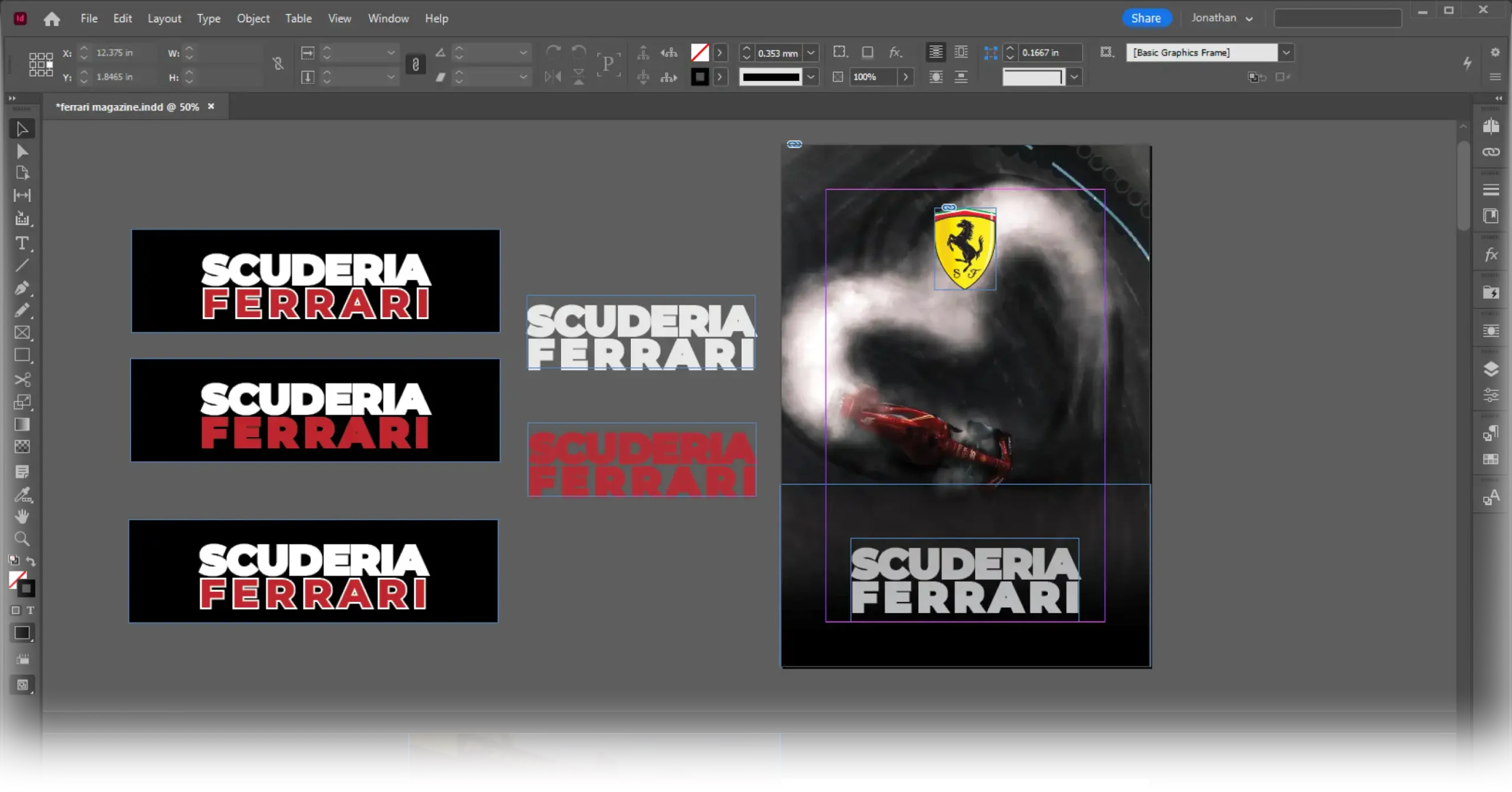The height and width of the screenshot is (792, 1512).
Task: Open the Object menu
Action: [253, 18]
